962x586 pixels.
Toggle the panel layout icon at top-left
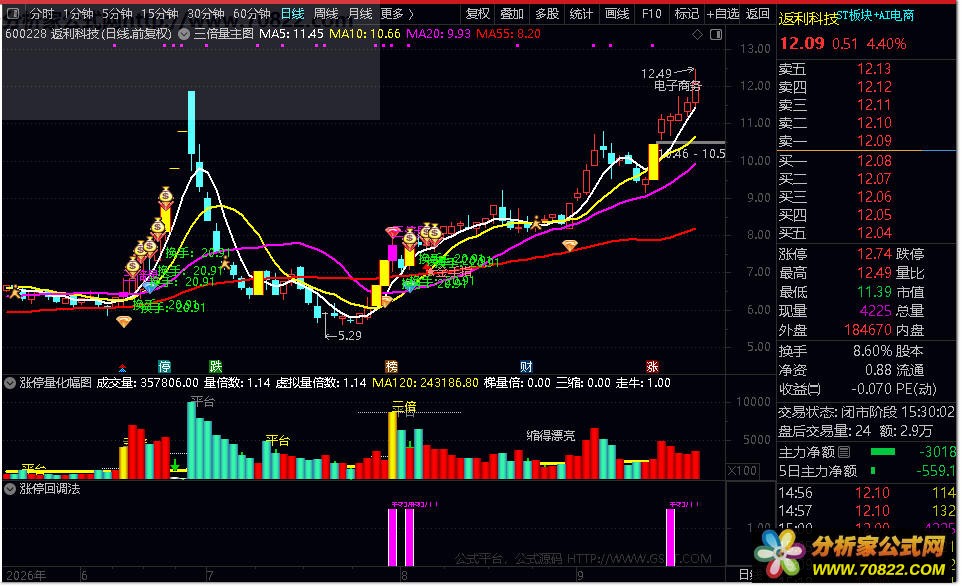13,13
